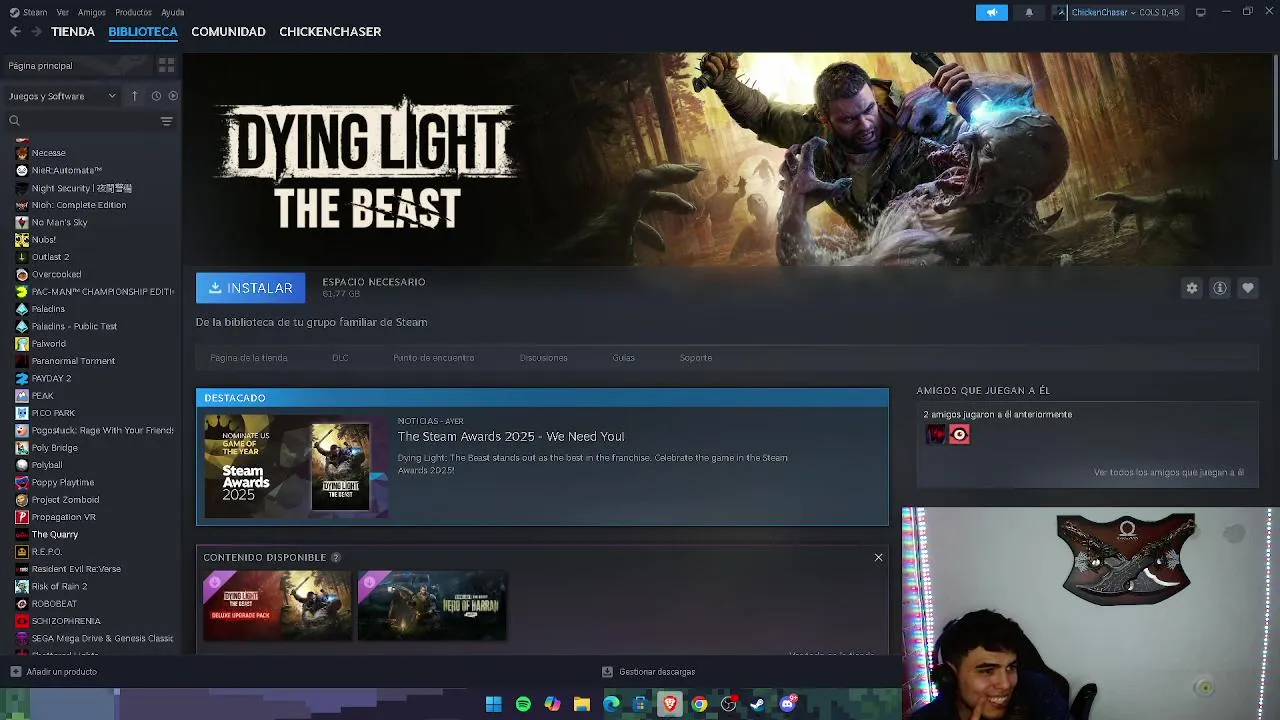This screenshot has width=1280, height=720.
Task: Show game info icon
Action: point(1220,288)
